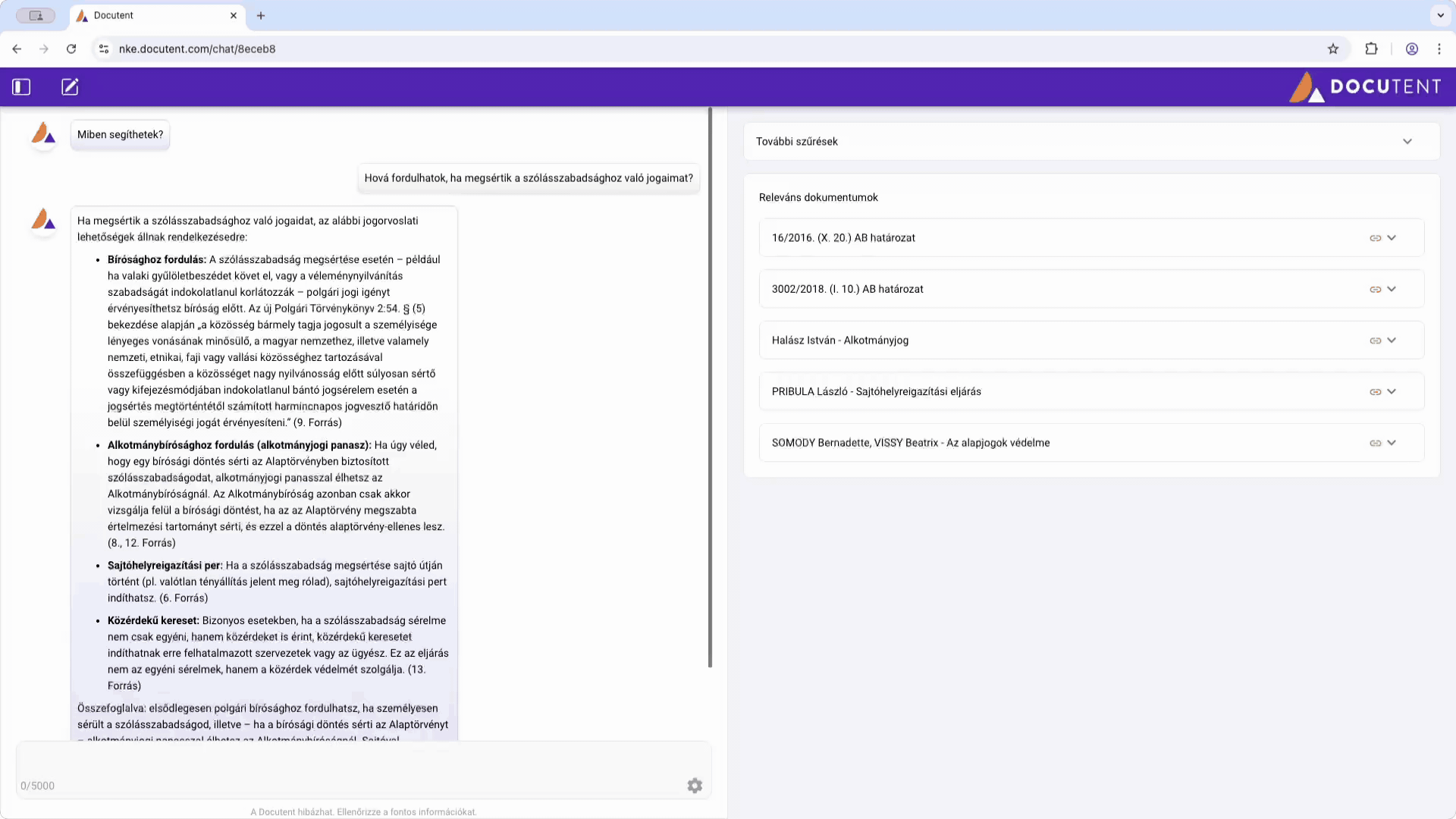
Task: Expand the További szűrések filter panel
Action: (x=1407, y=142)
